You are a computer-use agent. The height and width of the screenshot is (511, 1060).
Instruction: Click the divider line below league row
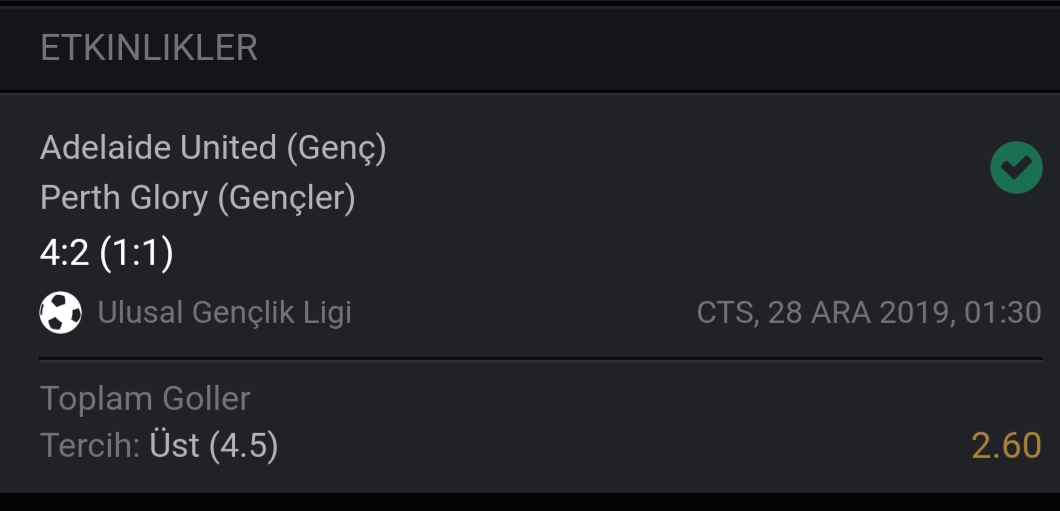541,359
